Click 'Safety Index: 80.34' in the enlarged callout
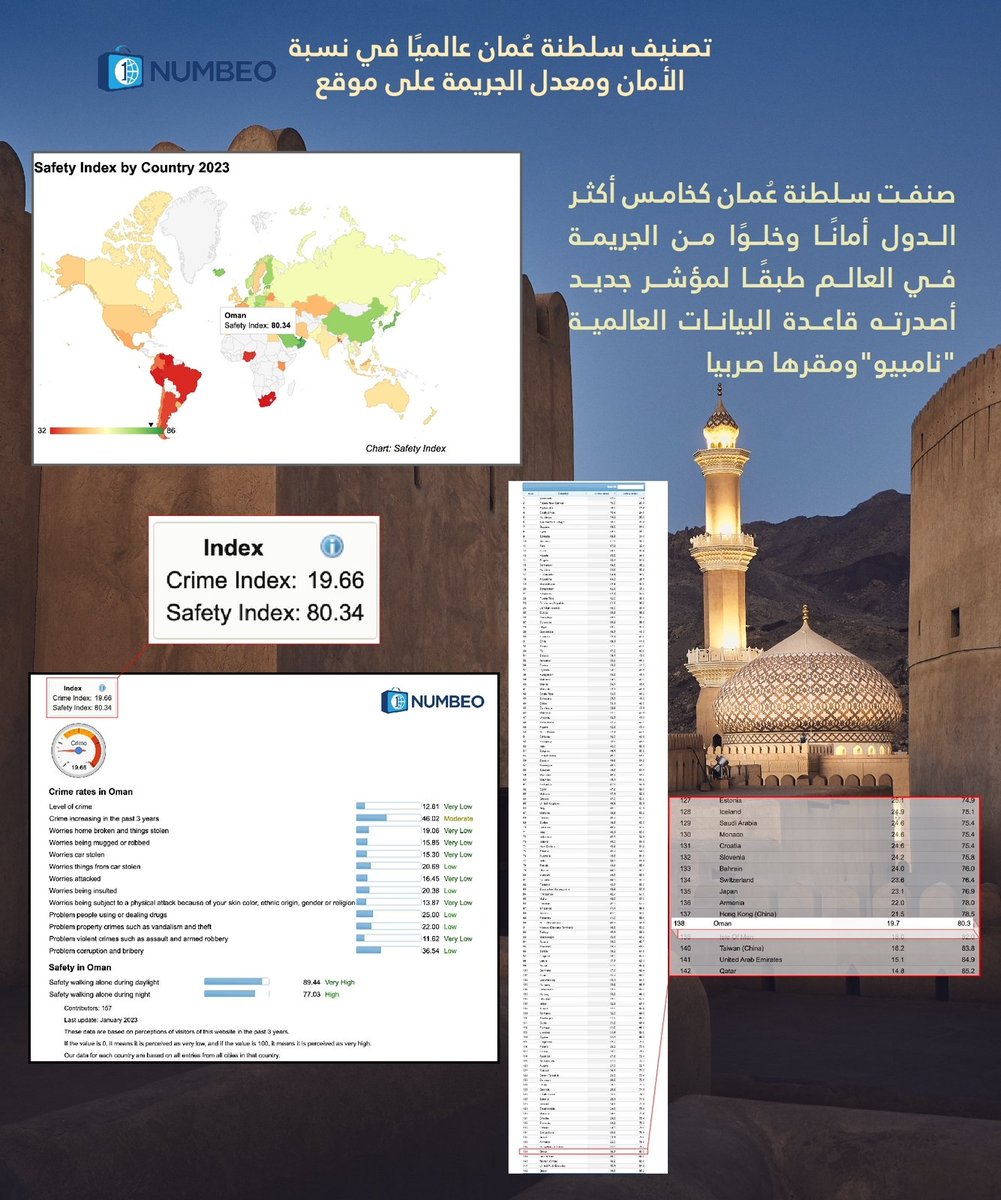 pos(264,612)
